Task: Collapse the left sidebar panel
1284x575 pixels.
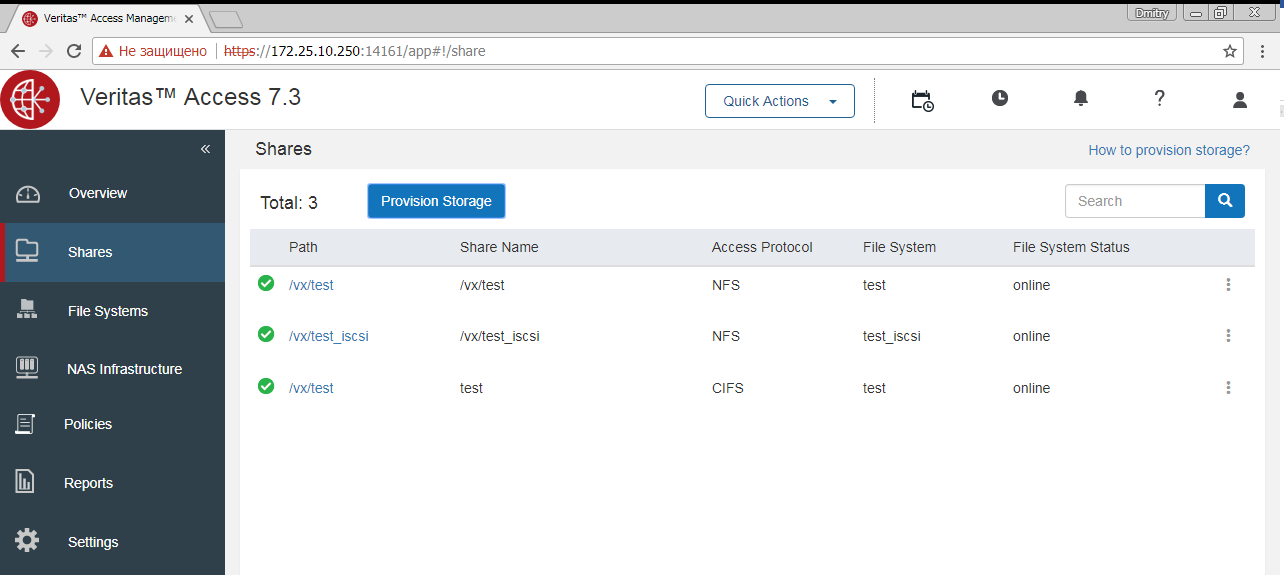Action: [205, 149]
